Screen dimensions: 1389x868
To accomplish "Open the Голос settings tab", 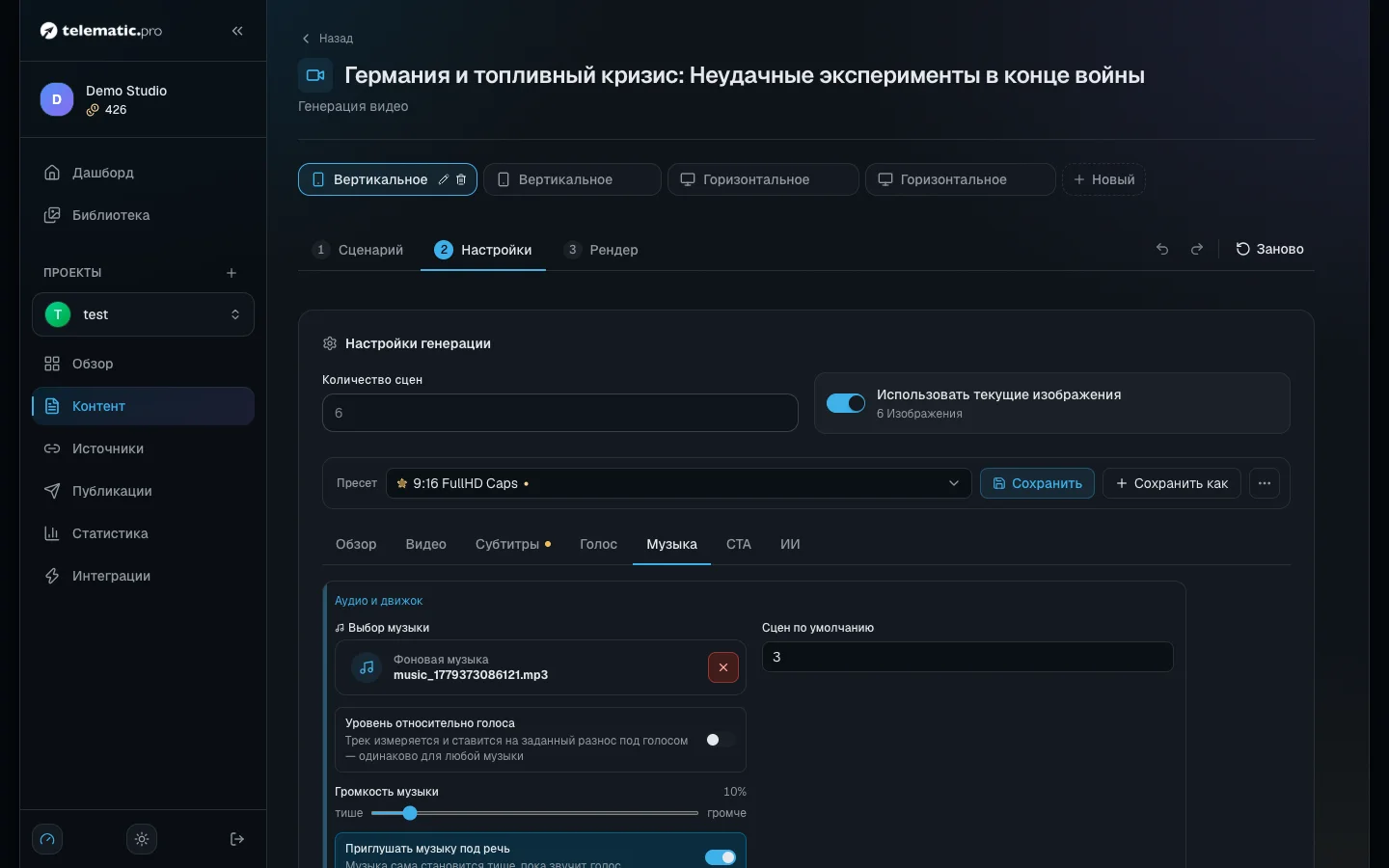I will tap(598, 544).
